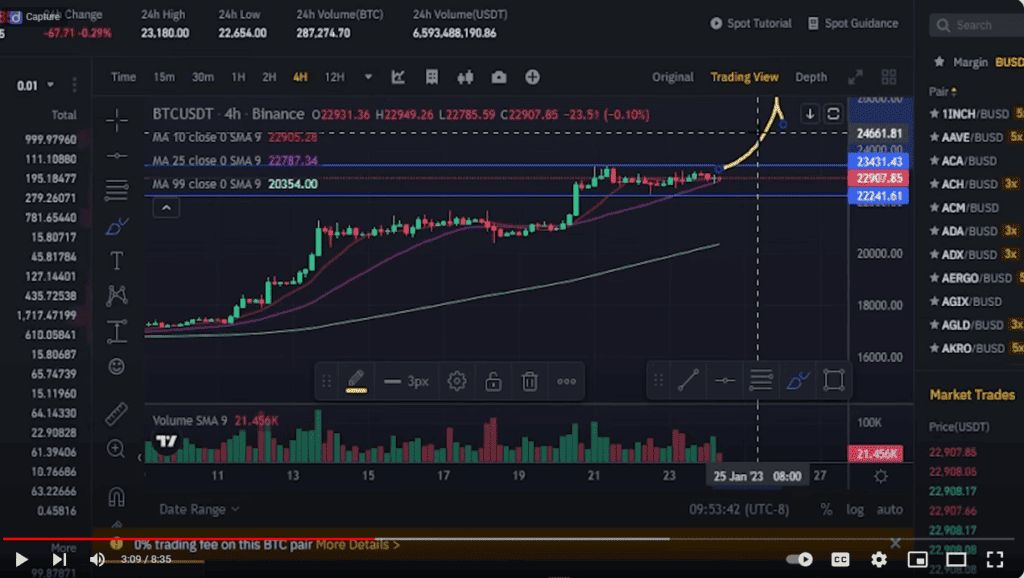Expand more time intervals dropdown arrow
The width and height of the screenshot is (1024, 578).
pyautogui.click(x=368, y=77)
